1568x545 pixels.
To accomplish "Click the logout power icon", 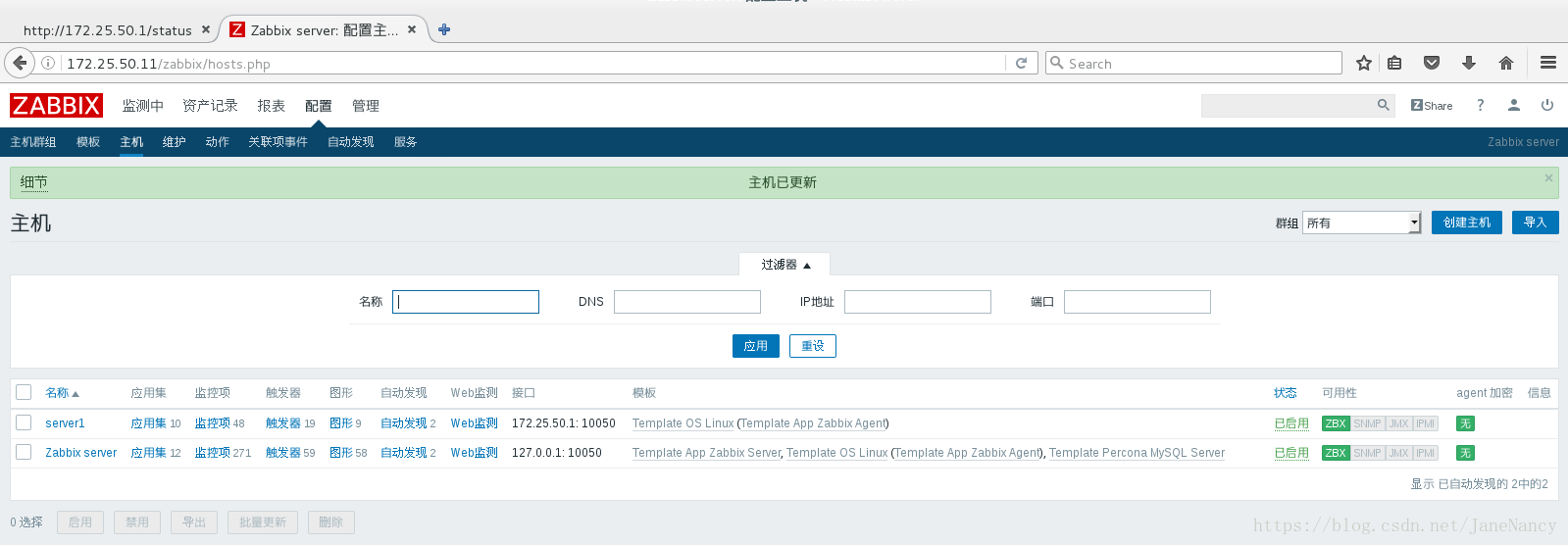I will click(x=1547, y=105).
